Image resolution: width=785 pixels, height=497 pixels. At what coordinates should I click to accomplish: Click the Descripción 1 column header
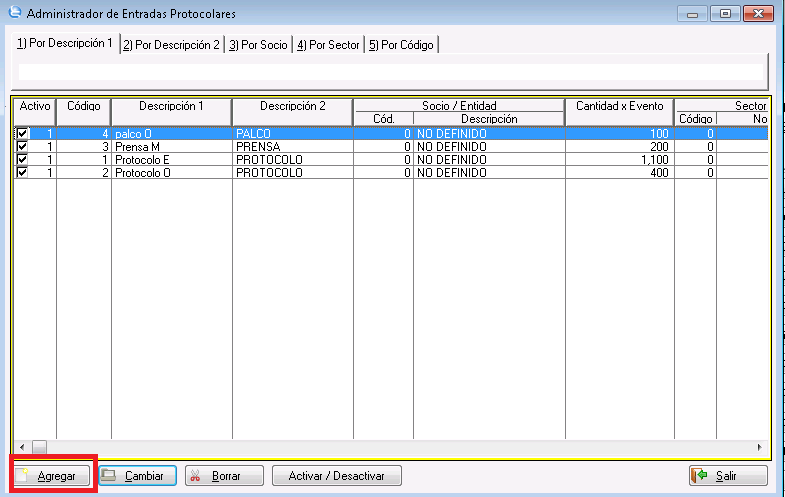coord(171,106)
